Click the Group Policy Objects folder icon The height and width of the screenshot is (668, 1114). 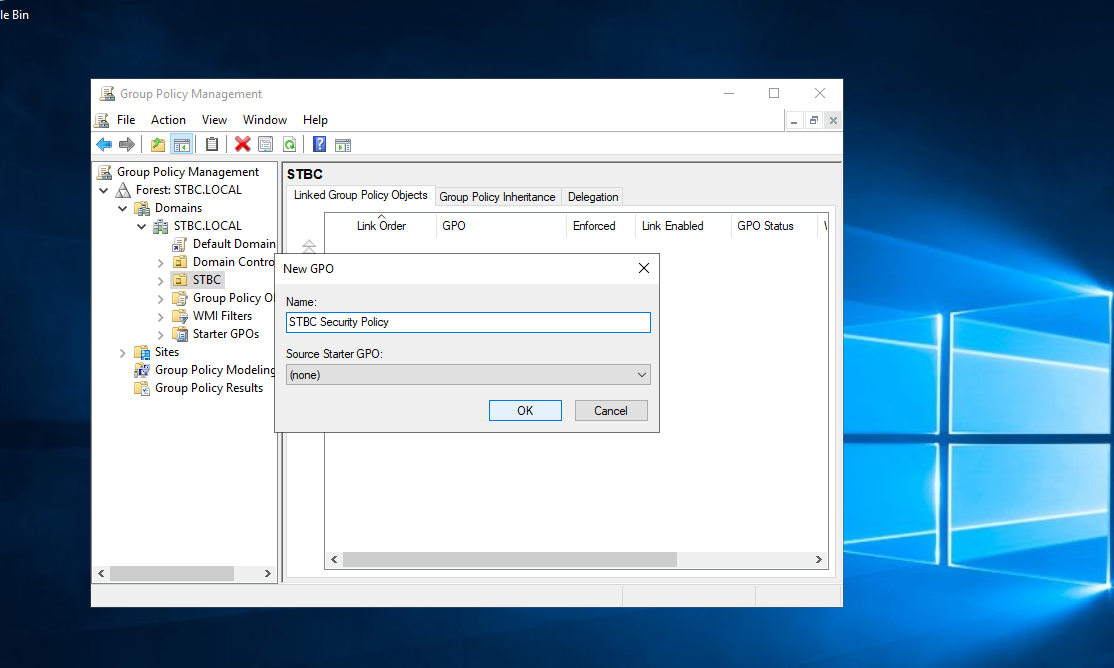(180, 298)
